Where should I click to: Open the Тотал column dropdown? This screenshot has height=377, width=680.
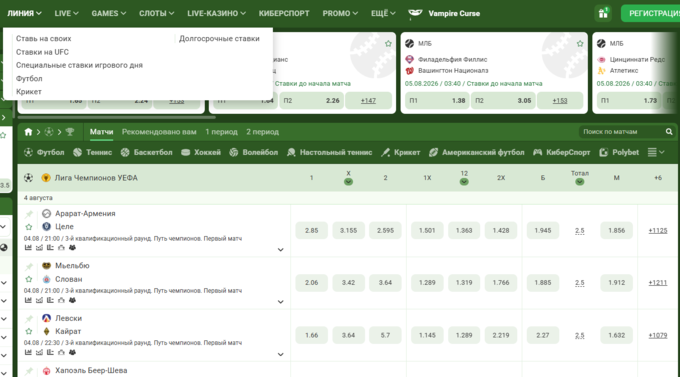tap(580, 182)
